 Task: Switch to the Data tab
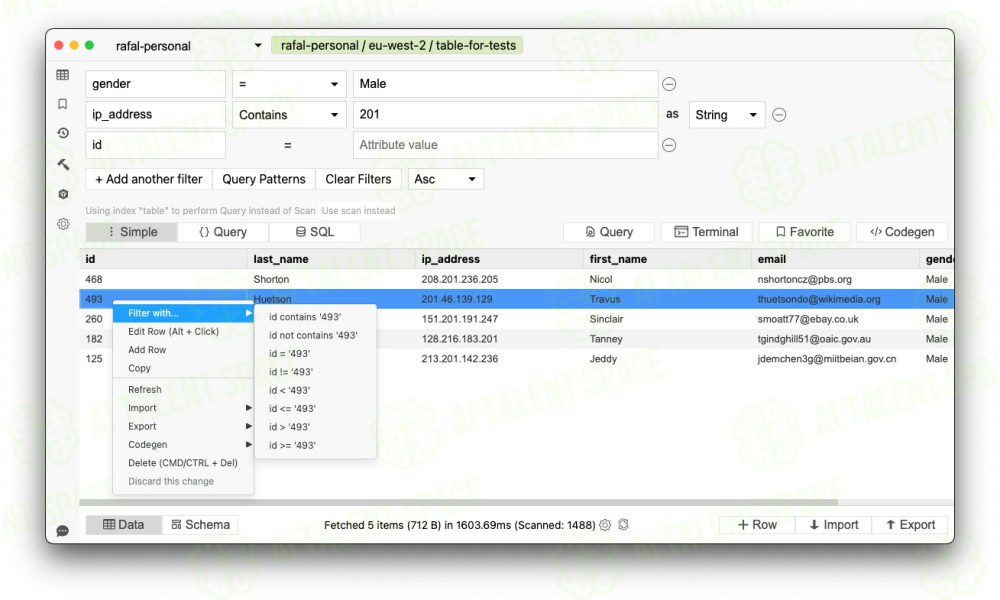[123, 525]
